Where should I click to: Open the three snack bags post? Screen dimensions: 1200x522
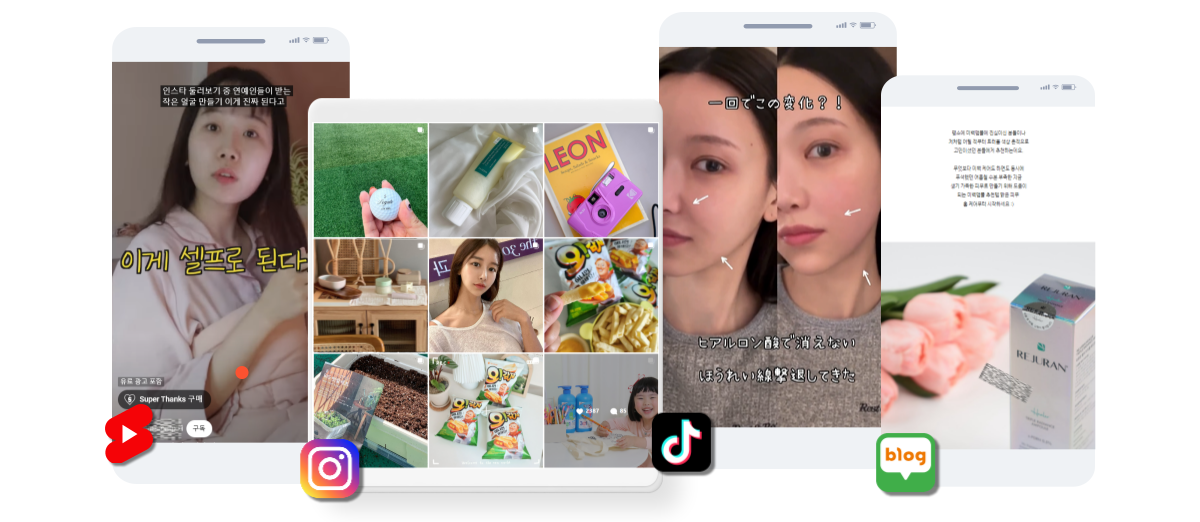click(x=486, y=410)
